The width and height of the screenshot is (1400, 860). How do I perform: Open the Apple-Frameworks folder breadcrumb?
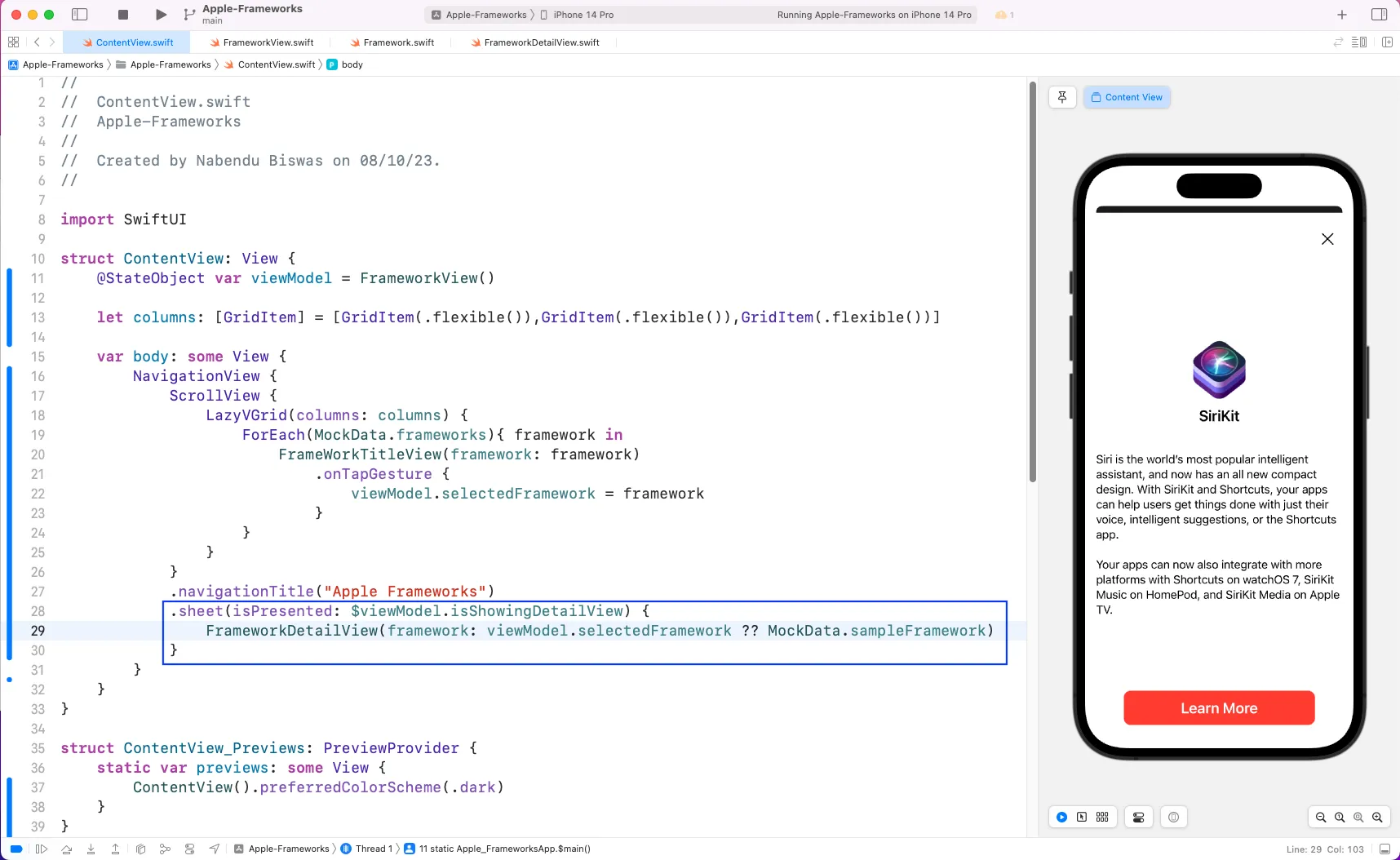pos(164,64)
